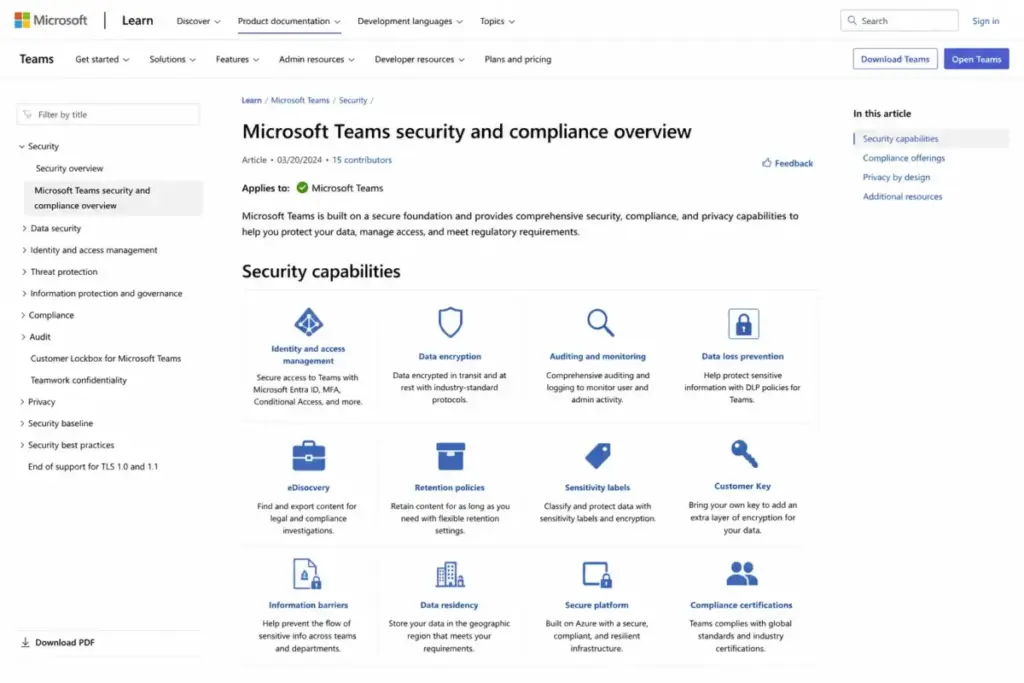This screenshot has width=1024, height=683.
Task: Expand Identity and access management tree node
Action: (24, 249)
